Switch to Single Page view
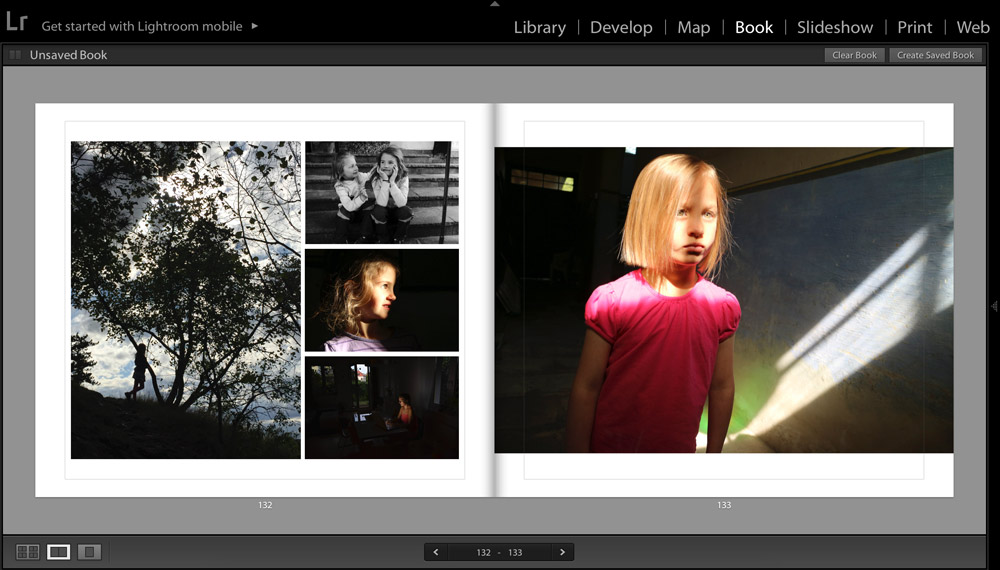Screen dimensions: 1000x570 click(89, 552)
